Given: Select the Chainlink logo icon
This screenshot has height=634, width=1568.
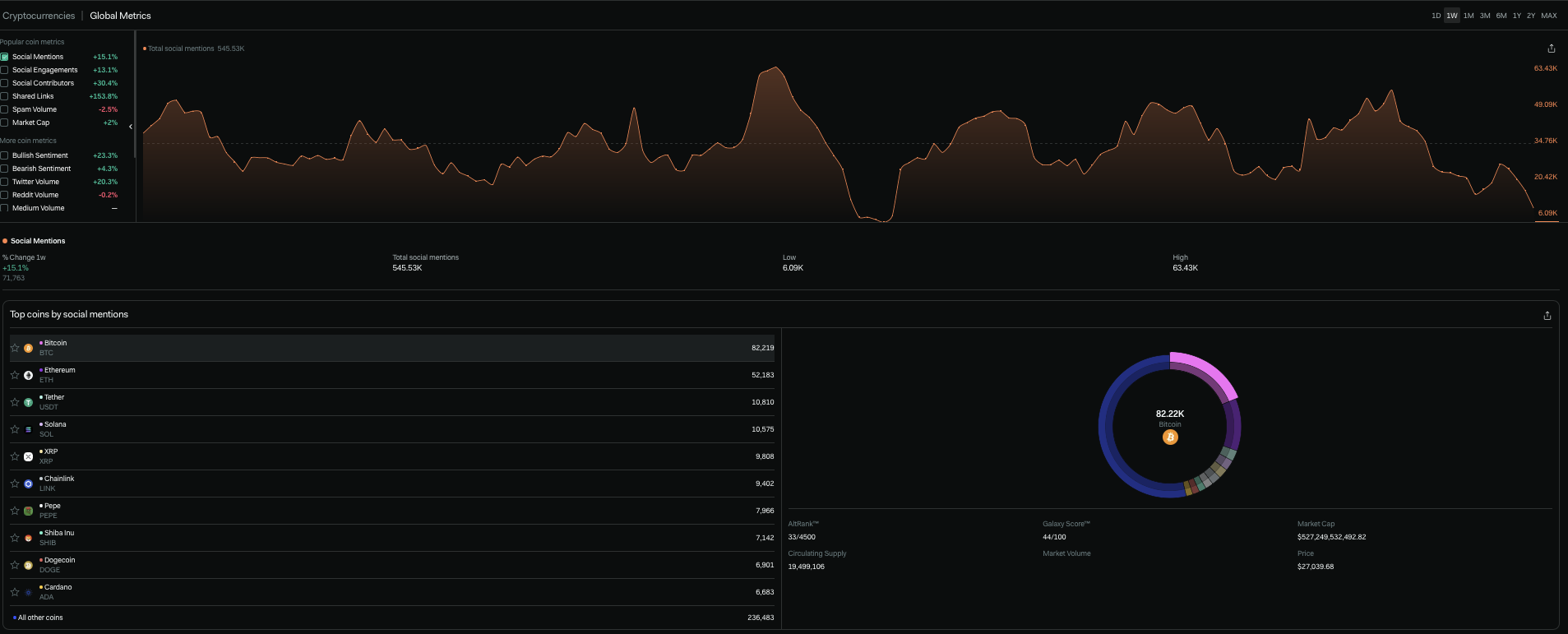Looking at the screenshot, I should 29,484.
